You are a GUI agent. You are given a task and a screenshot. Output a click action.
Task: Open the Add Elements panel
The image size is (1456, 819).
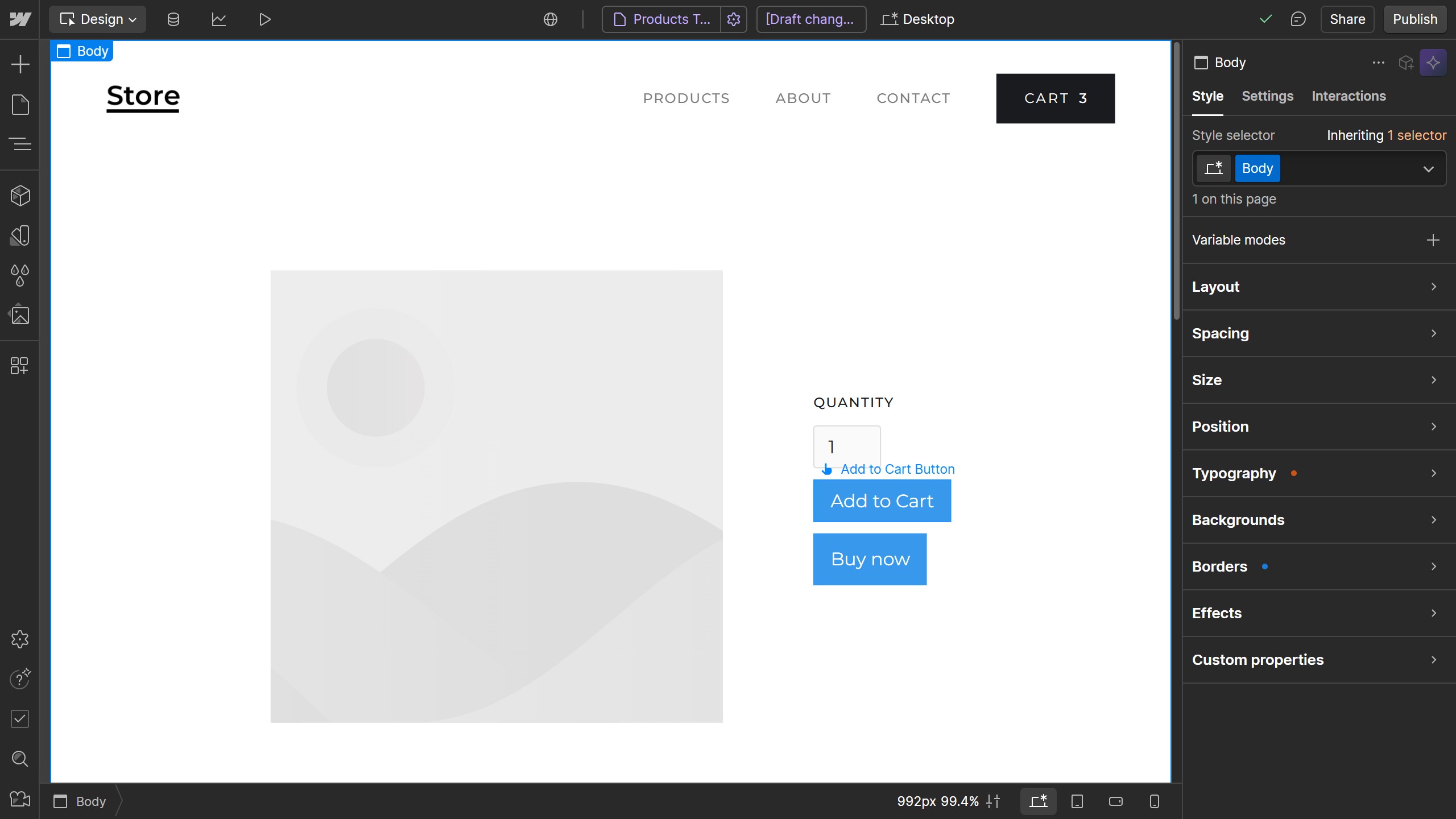coord(20,64)
